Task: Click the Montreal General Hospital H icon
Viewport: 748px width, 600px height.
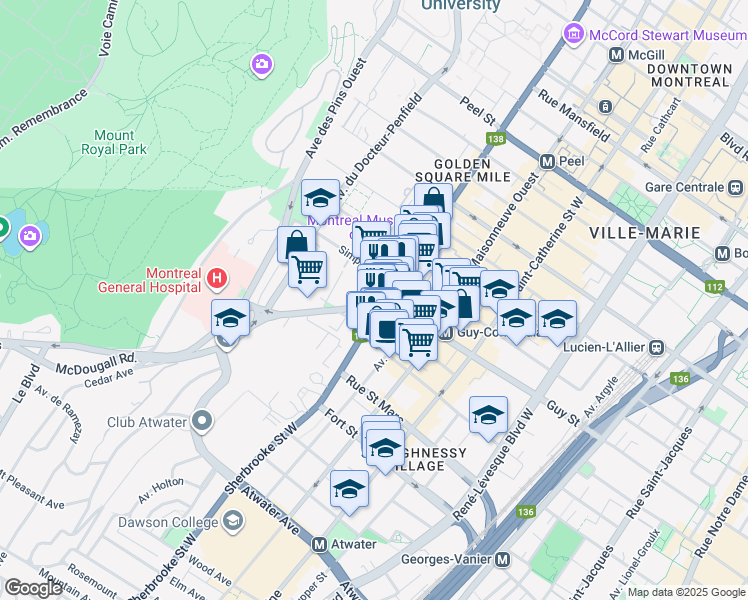Action: pyautogui.click(x=217, y=278)
